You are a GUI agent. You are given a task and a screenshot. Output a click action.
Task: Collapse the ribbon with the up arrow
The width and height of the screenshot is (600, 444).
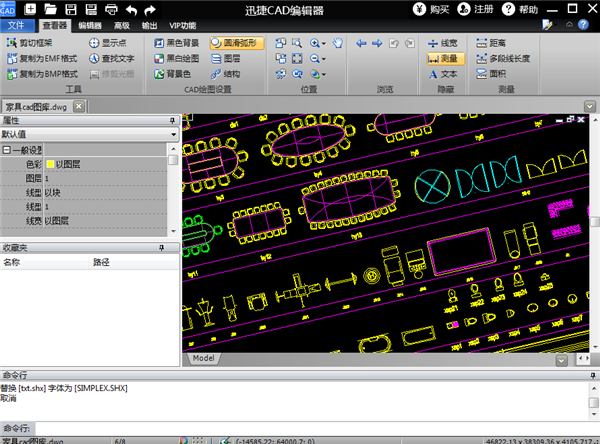[569, 24]
